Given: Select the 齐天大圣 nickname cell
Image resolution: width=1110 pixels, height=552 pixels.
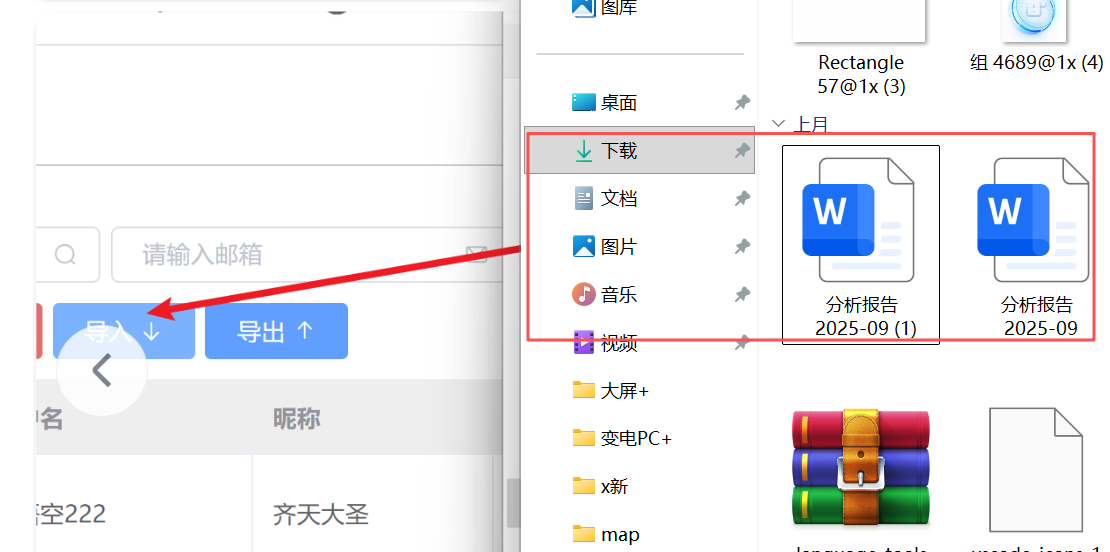Looking at the screenshot, I should (x=321, y=514).
